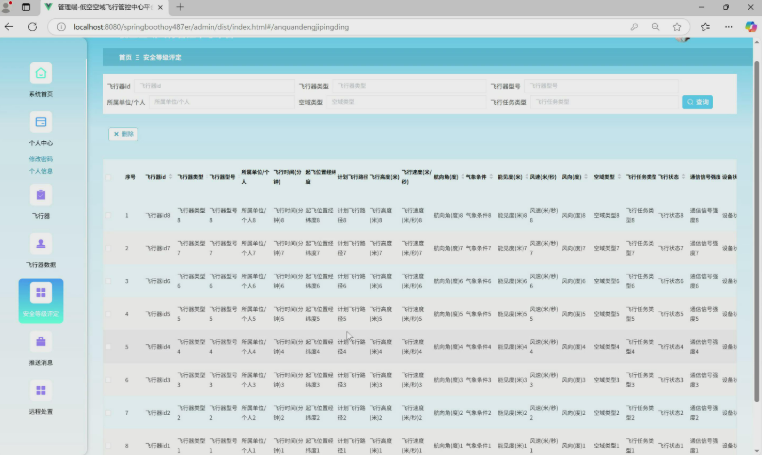Open the 飞行器数据 icon in sidebar
The image size is (762, 455).
pyautogui.click(x=41, y=244)
